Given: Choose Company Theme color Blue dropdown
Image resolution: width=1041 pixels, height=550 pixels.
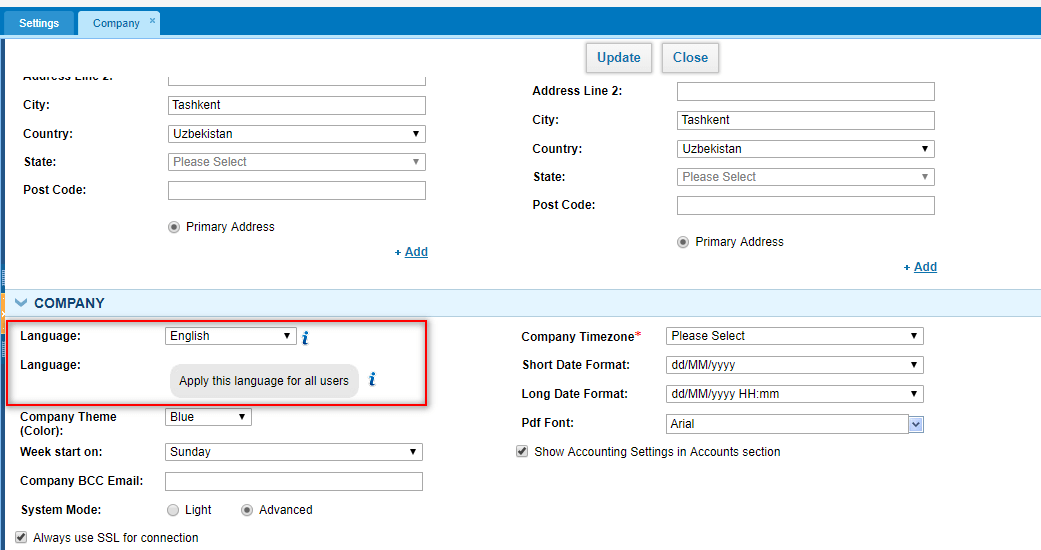Looking at the screenshot, I should pos(208,417).
